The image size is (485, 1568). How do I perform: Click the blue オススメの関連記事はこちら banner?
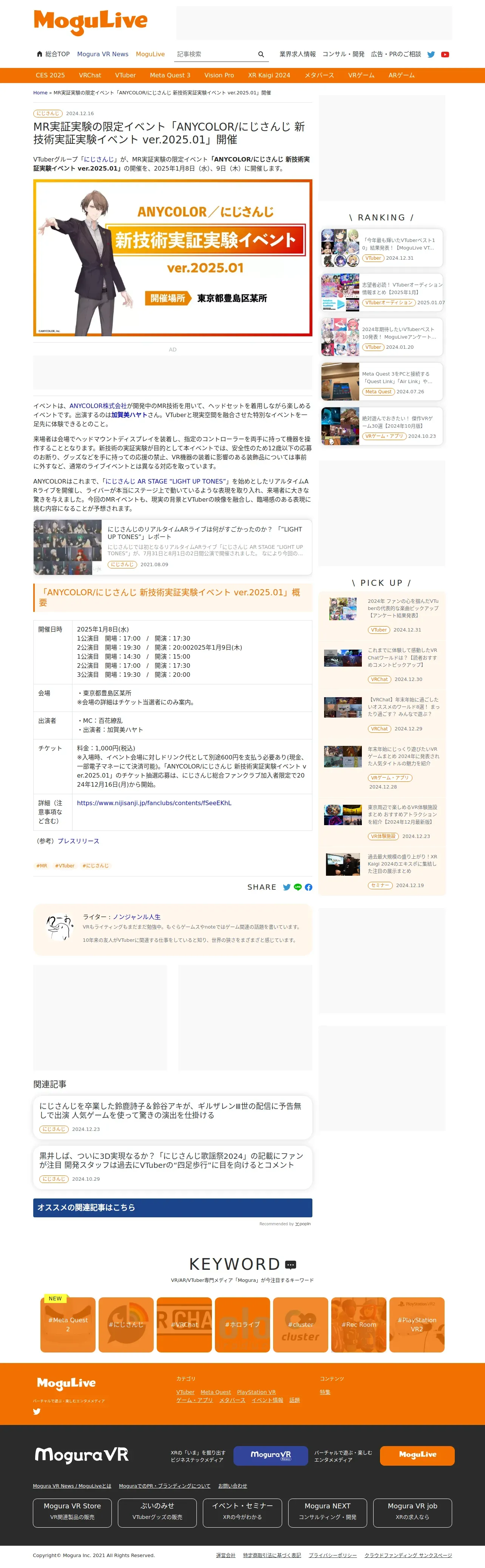point(172,1208)
